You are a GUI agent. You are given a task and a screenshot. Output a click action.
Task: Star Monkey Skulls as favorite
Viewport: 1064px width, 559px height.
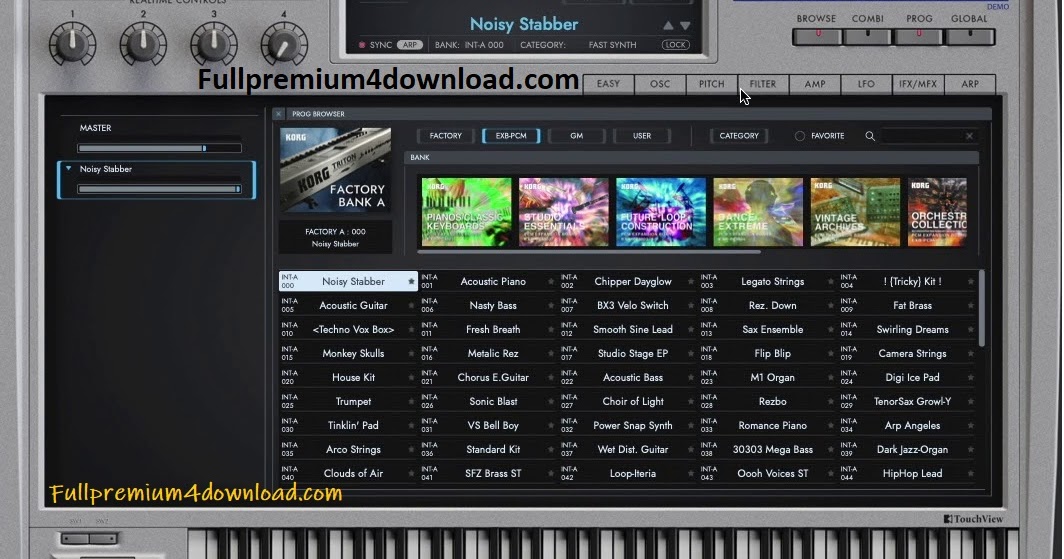pyautogui.click(x=411, y=353)
